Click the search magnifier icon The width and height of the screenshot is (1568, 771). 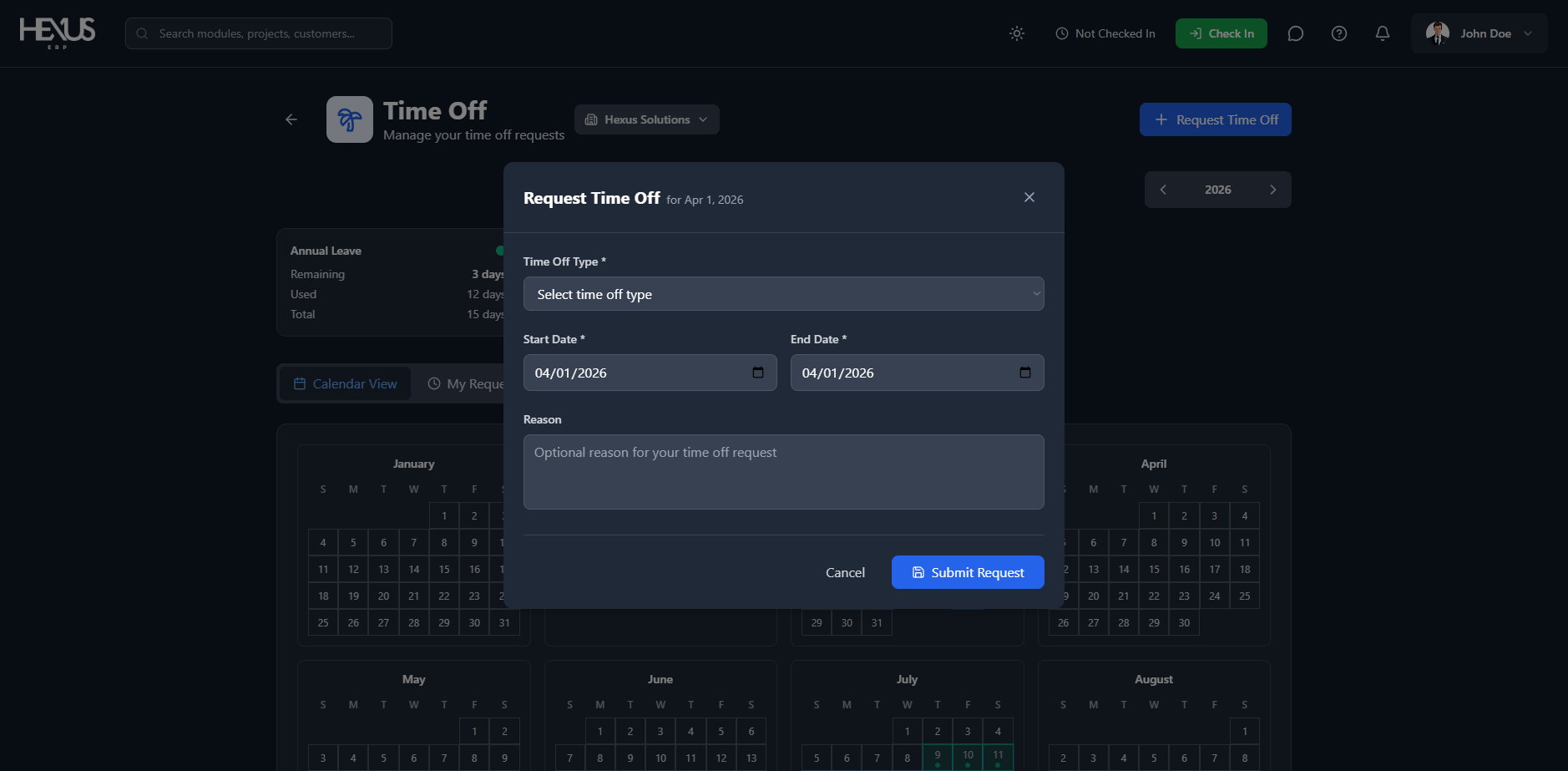tap(142, 33)
